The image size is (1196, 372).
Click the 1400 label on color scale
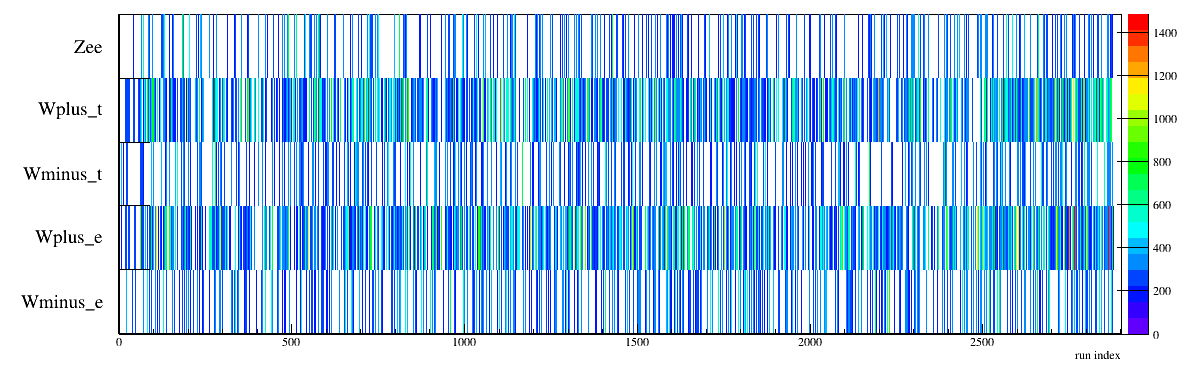1170,33
